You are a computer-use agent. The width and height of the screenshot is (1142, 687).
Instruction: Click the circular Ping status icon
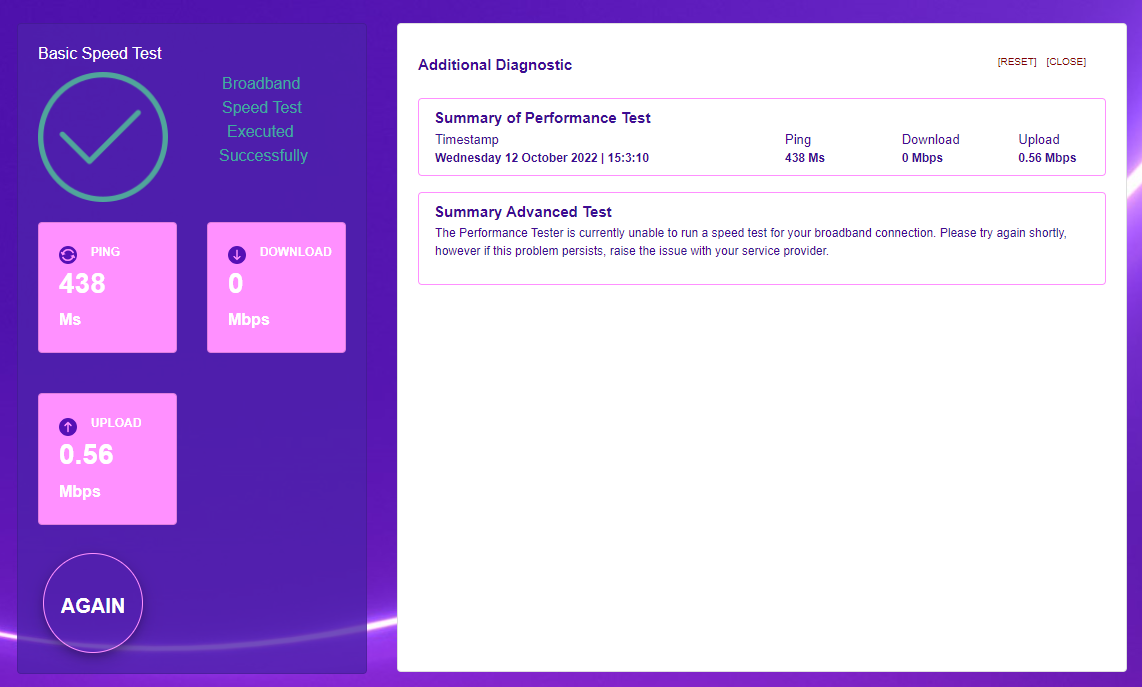pyautogui.click(x=66, y=254)
